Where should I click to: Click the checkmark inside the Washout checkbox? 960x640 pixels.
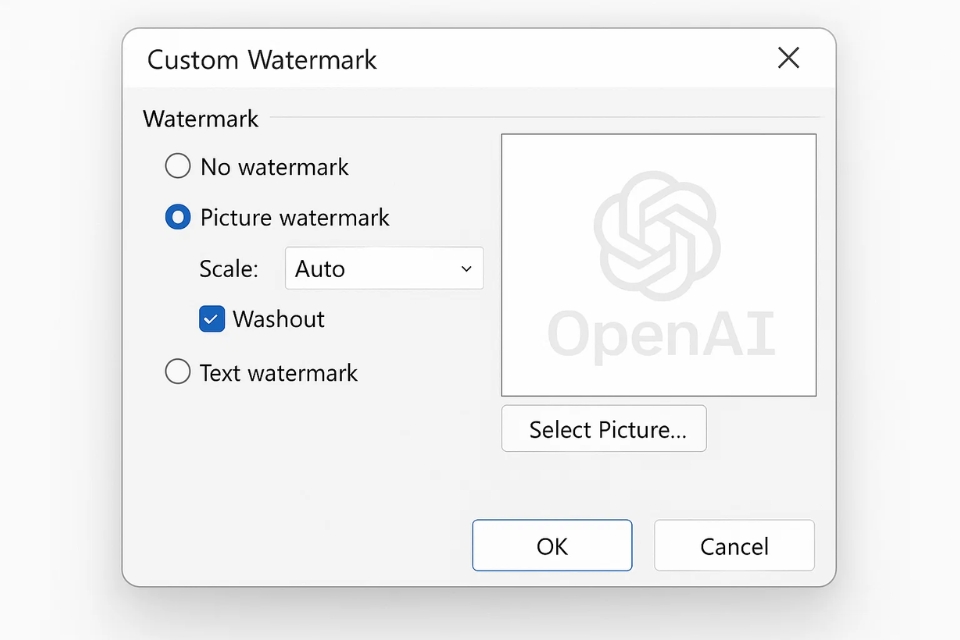pyautogui.click(x=211, y=319)
